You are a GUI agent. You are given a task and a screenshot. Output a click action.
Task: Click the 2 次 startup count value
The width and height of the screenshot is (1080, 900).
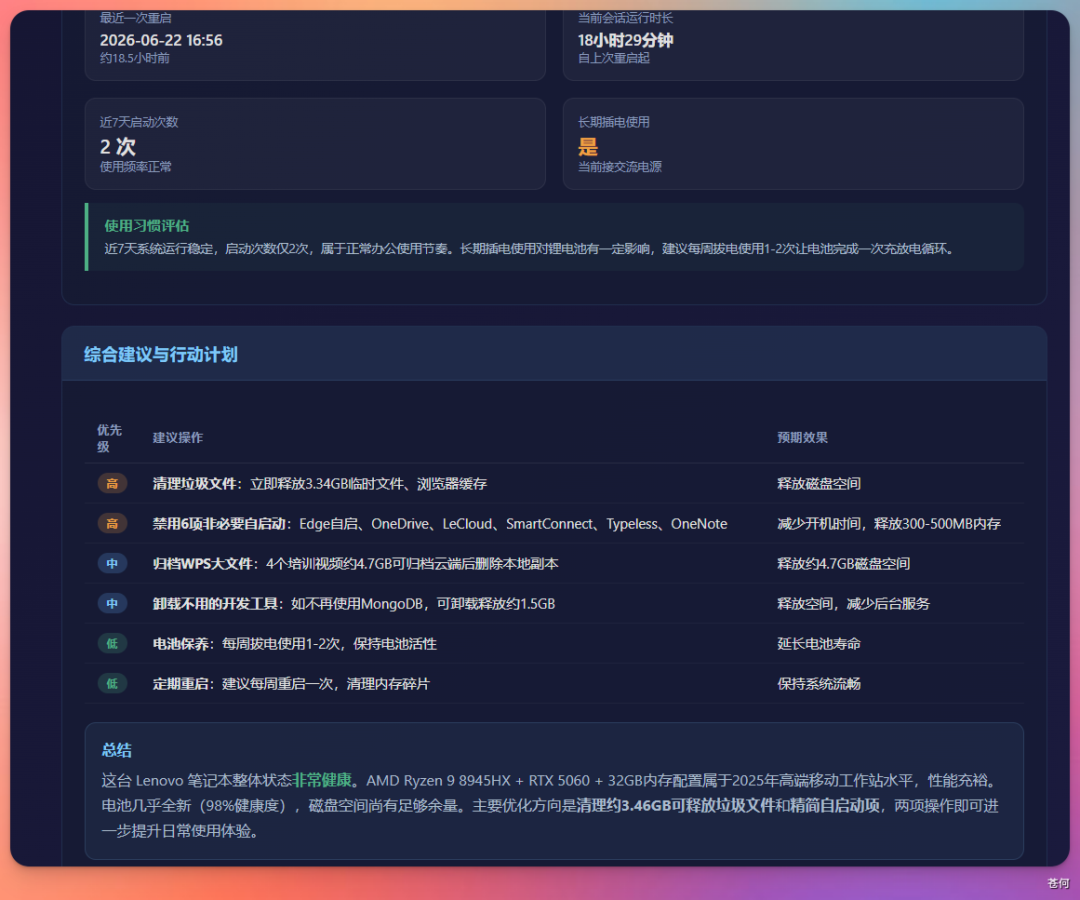(118, 146)
